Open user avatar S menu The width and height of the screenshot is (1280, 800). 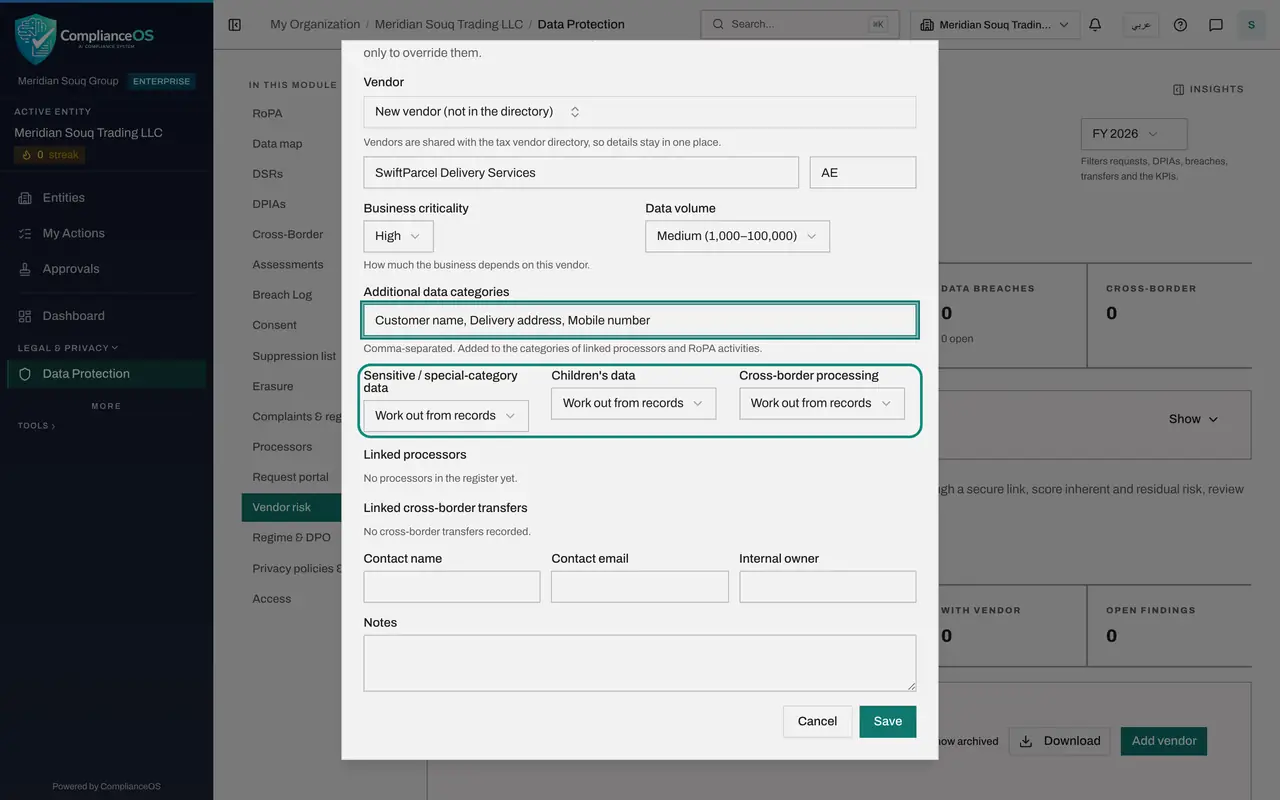[x=1251, y=24]
